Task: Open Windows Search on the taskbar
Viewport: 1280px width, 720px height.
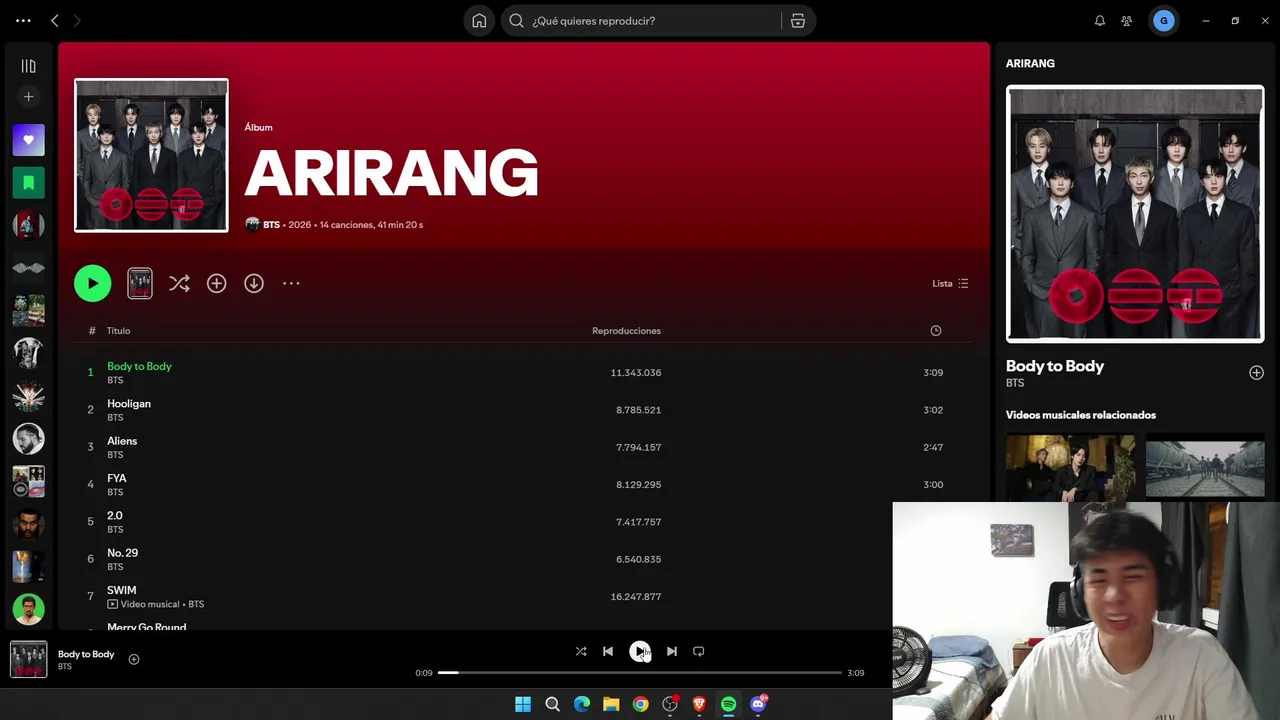Action: coord(552,704)
